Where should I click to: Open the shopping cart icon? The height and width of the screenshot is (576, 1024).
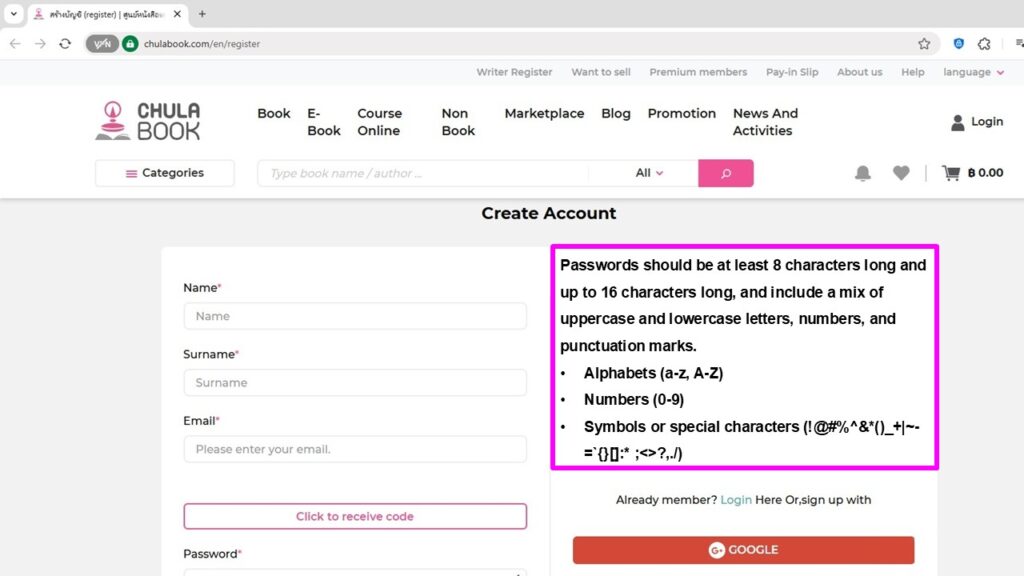tap(950, 173)
